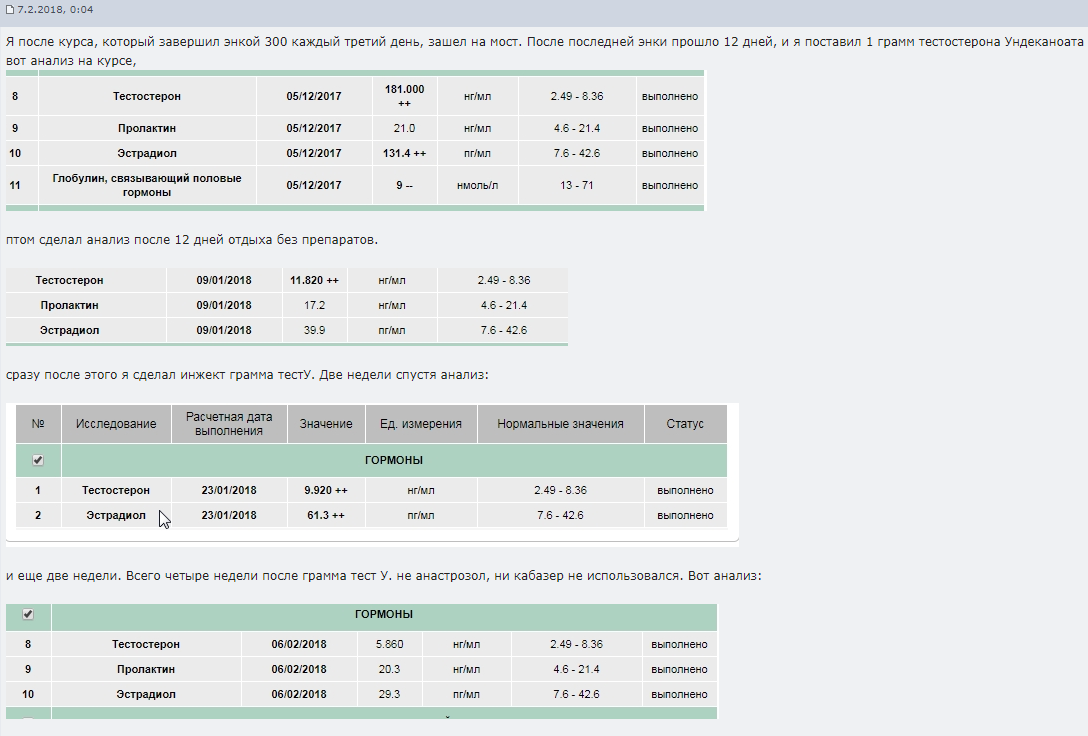Click the Нормальные значения column header
The height and width of the screenshot is (736, 1088).
click(x=560, y=424)
